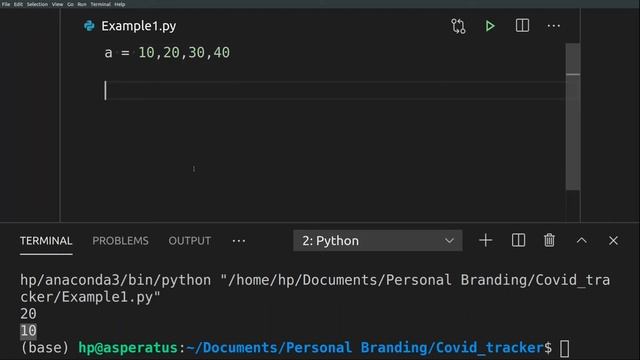Click the terminal output value 20
Image resolution: width=640 pixels, height=360 pixels.
click(x=28, y=313)
